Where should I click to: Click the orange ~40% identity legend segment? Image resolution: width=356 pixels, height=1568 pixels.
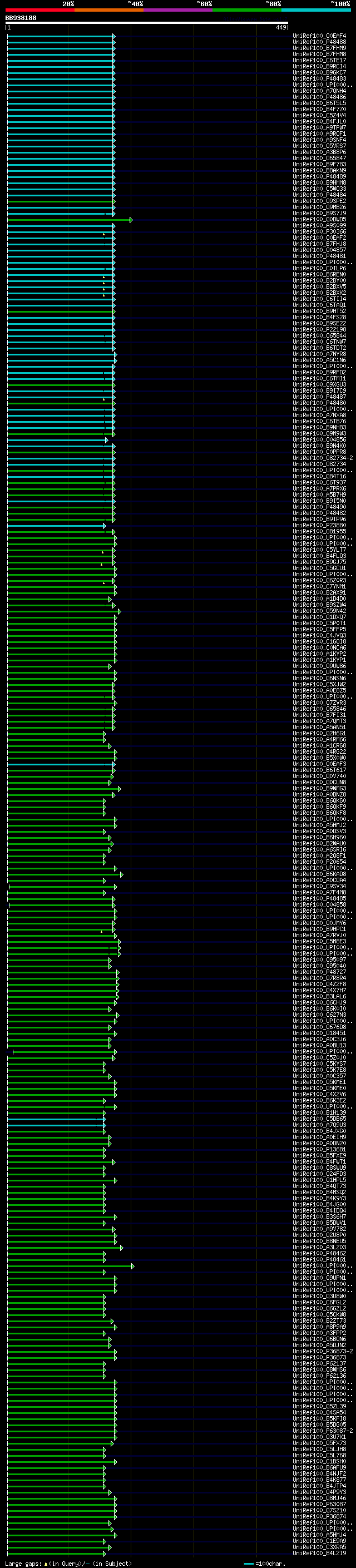tap(109, 11)
